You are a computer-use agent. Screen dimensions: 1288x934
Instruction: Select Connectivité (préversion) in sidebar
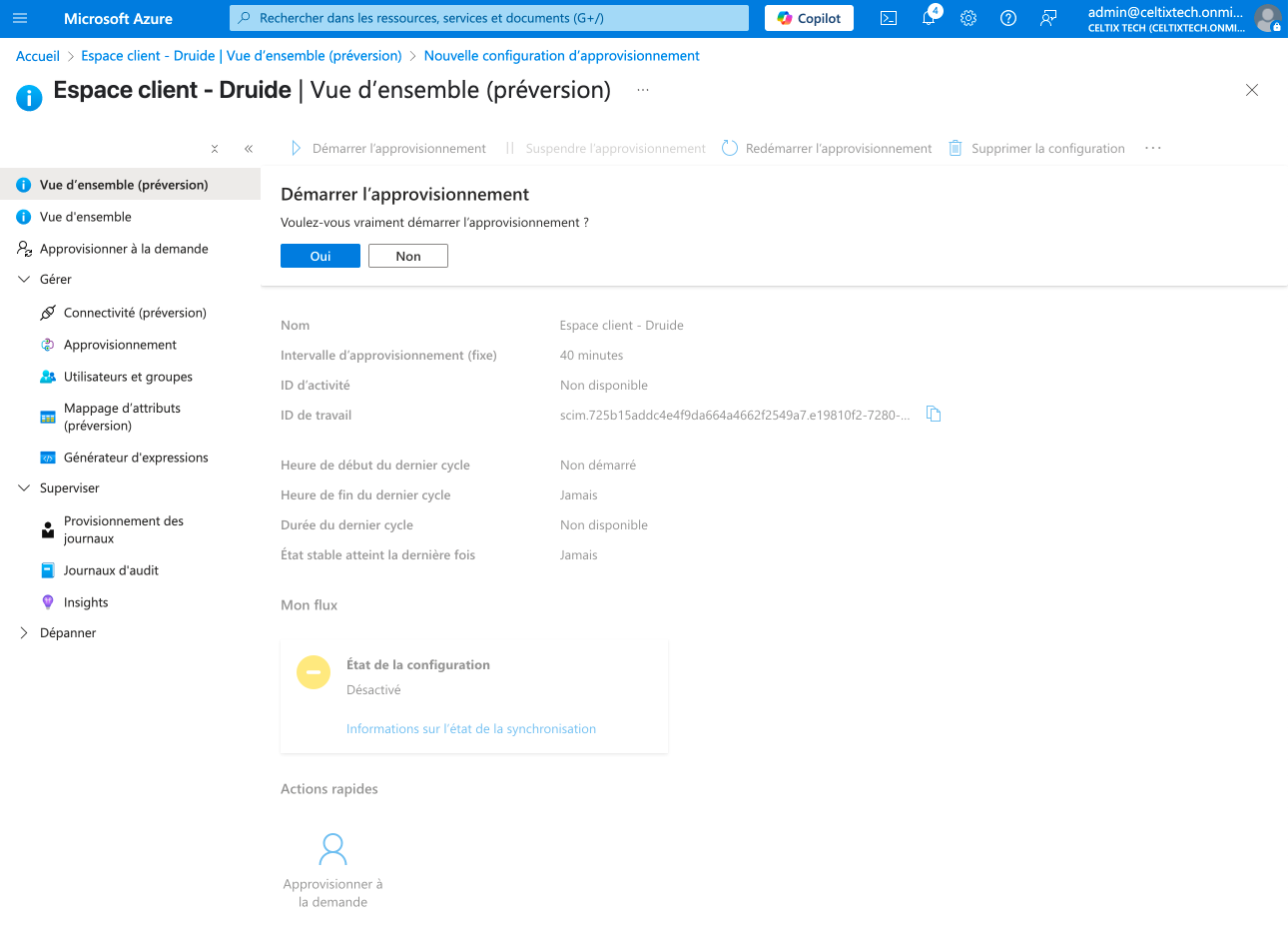(135, 313)
